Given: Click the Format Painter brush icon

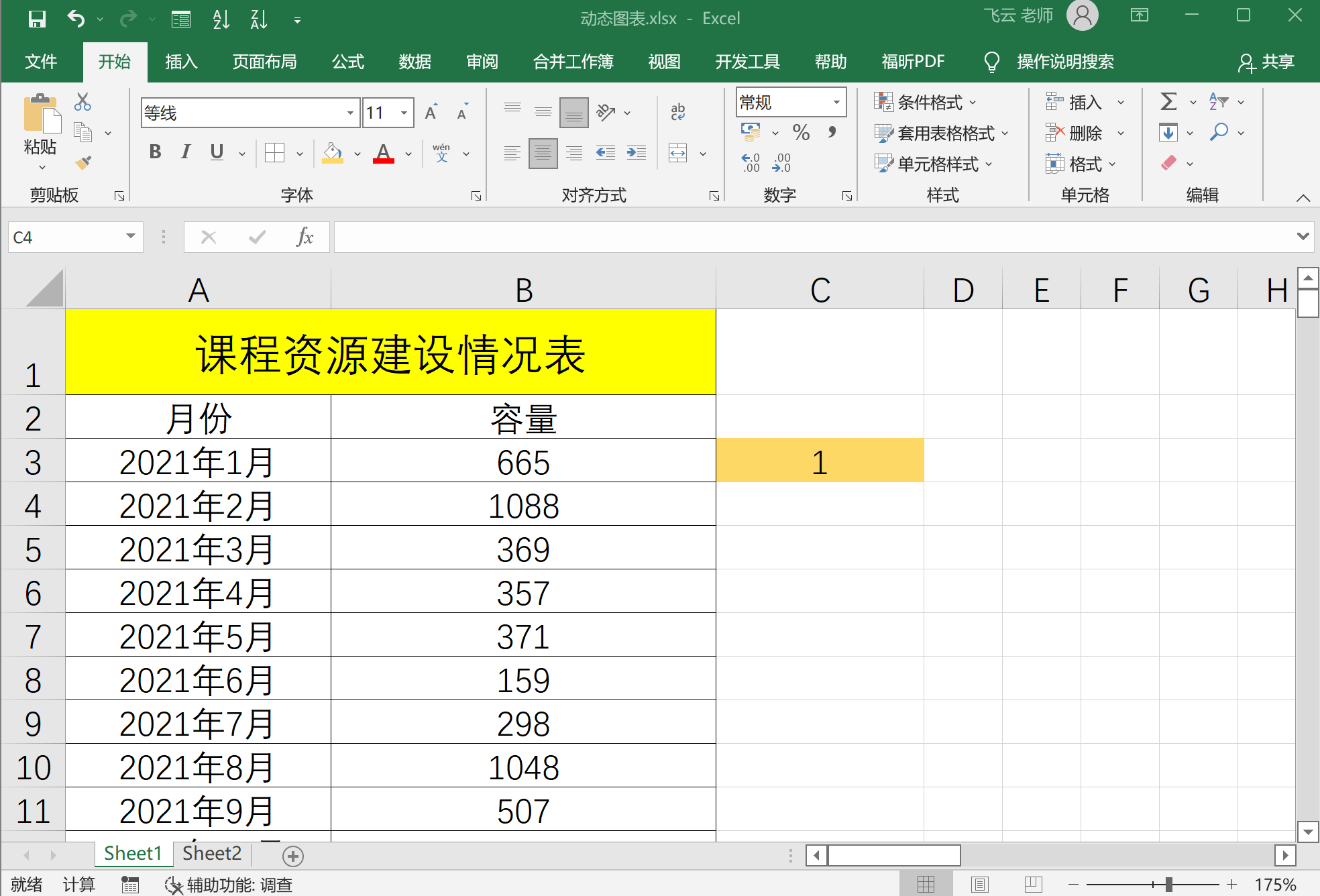Looking at the screenshot, I should point(83,163).
